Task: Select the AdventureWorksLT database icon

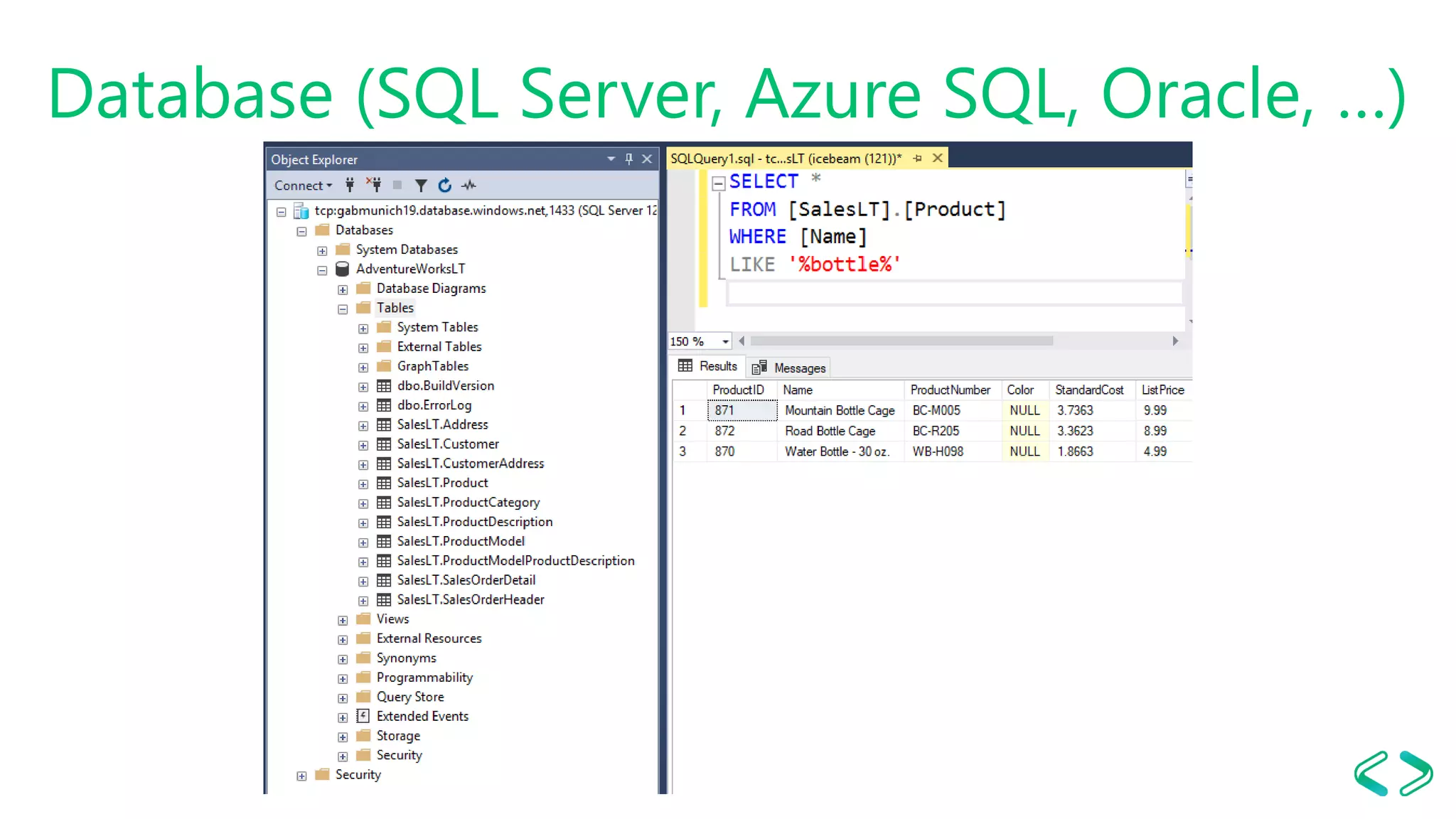Action: coord(342,269)
